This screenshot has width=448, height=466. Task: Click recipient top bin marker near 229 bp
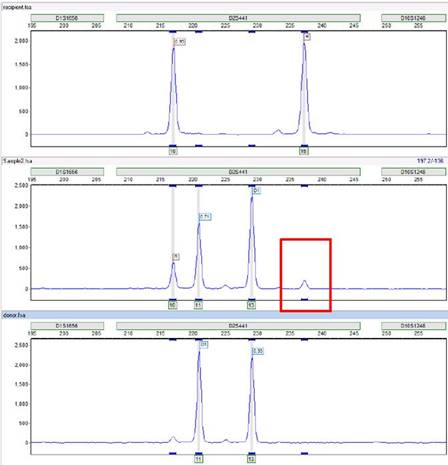252,32
